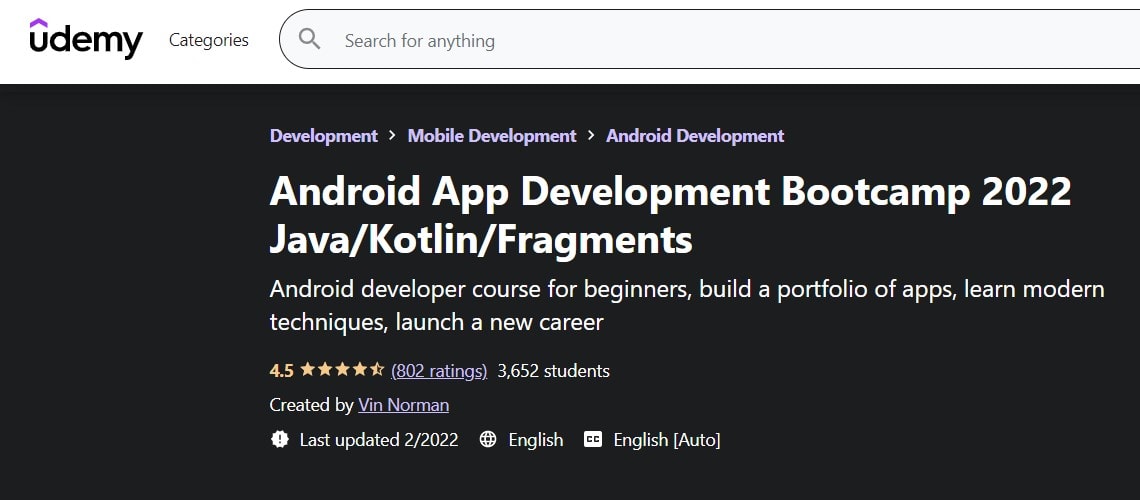Click the 3,652 students count

point(553,371)
